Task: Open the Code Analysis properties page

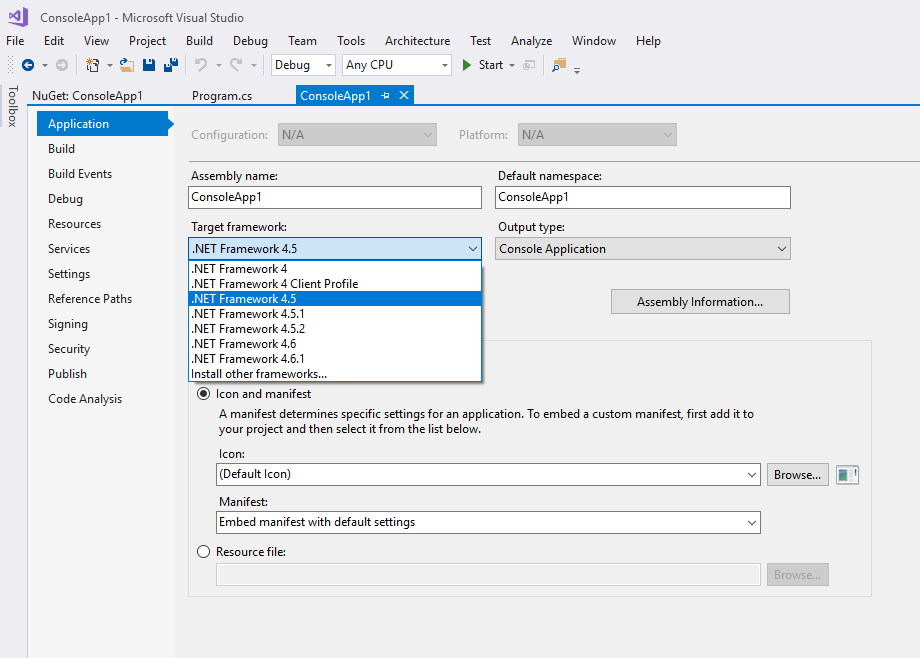Action: 85,399
